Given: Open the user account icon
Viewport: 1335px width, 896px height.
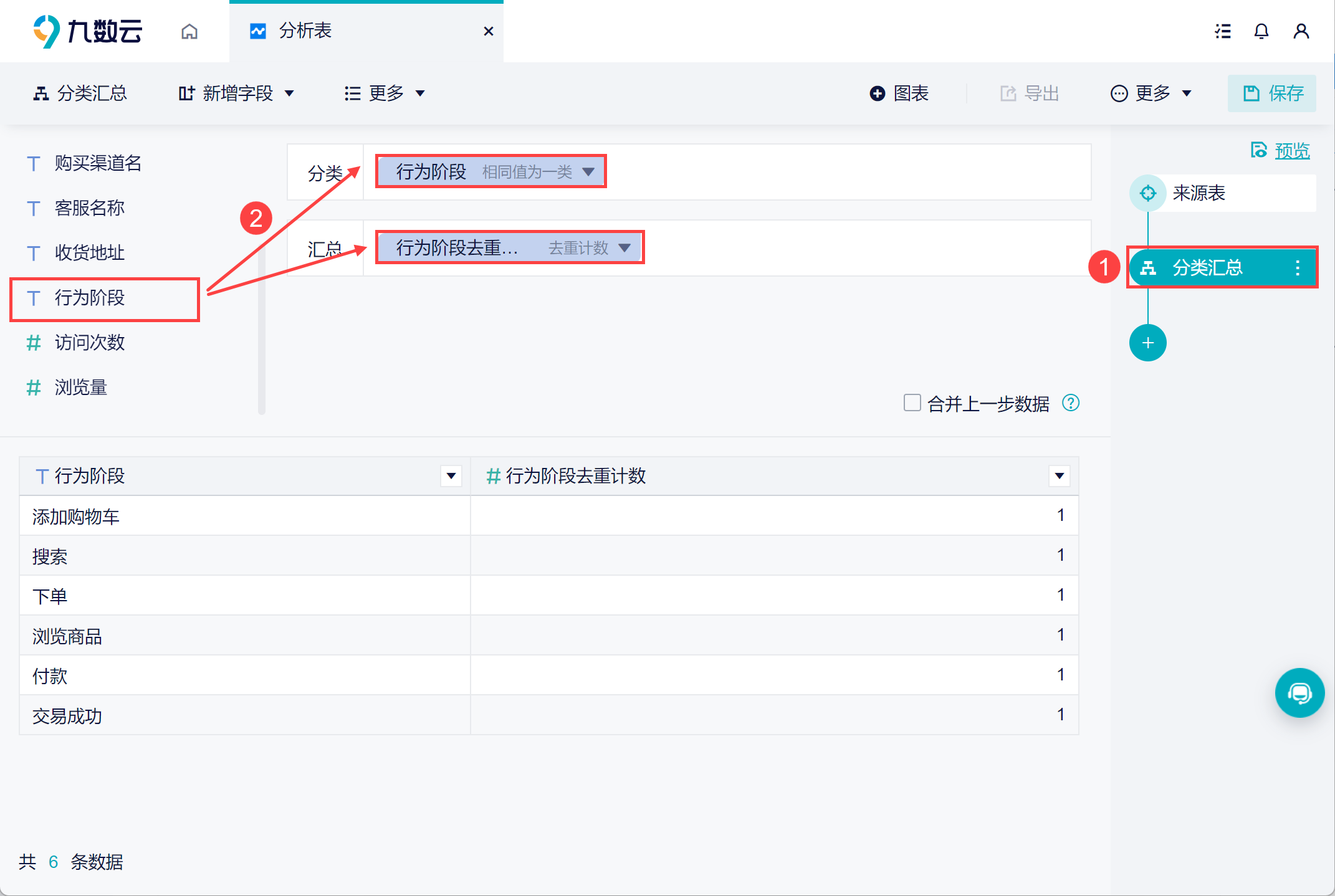Looking at the screenshot, I should pos(1301,31).
